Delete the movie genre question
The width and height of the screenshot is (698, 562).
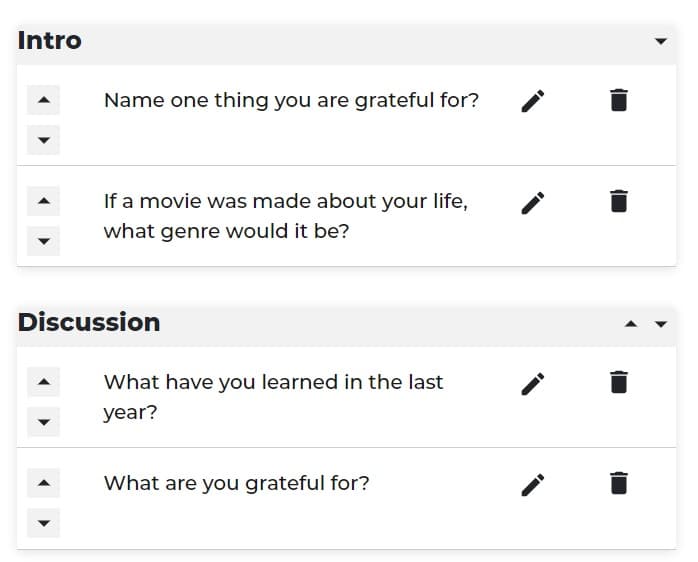(618, 201)
